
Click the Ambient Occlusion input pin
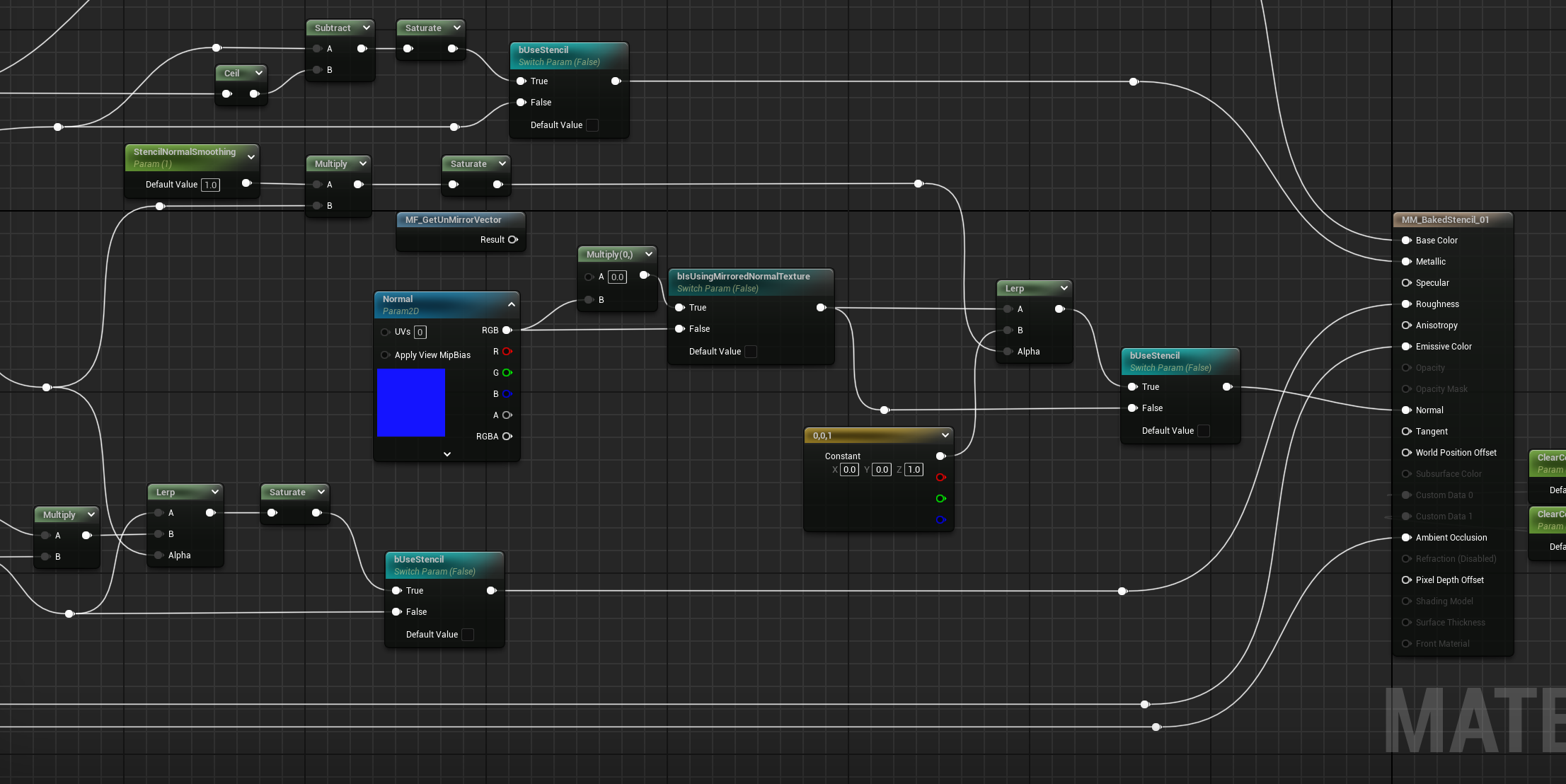click(x=1406, y=538)
